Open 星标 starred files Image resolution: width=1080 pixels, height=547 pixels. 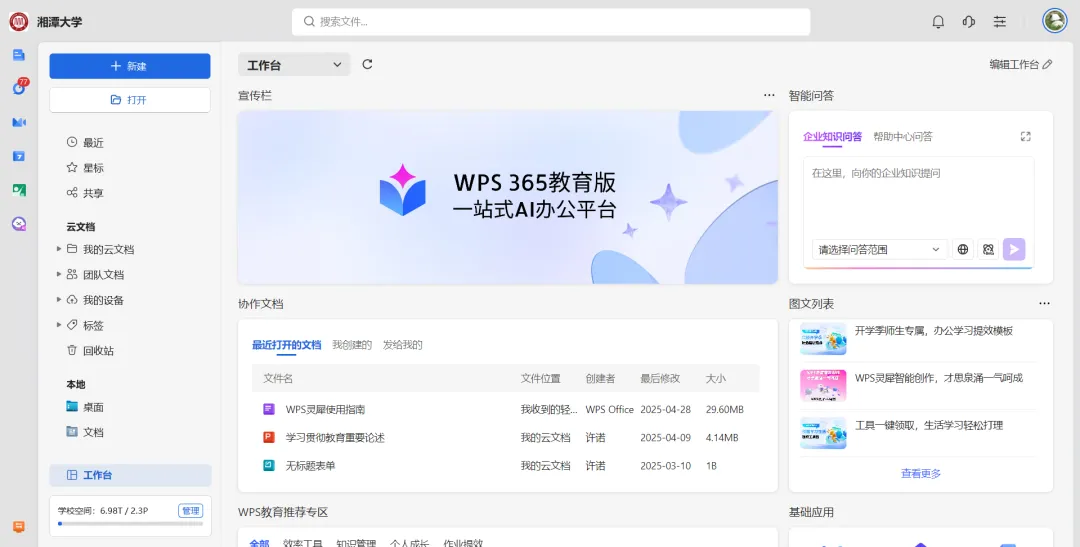(x=85, y=167)
